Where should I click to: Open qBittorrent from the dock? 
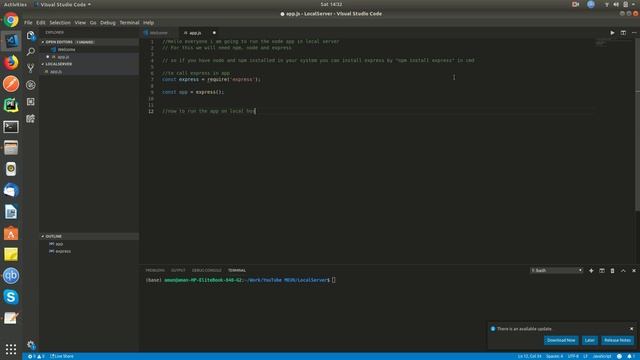point(11,276)
